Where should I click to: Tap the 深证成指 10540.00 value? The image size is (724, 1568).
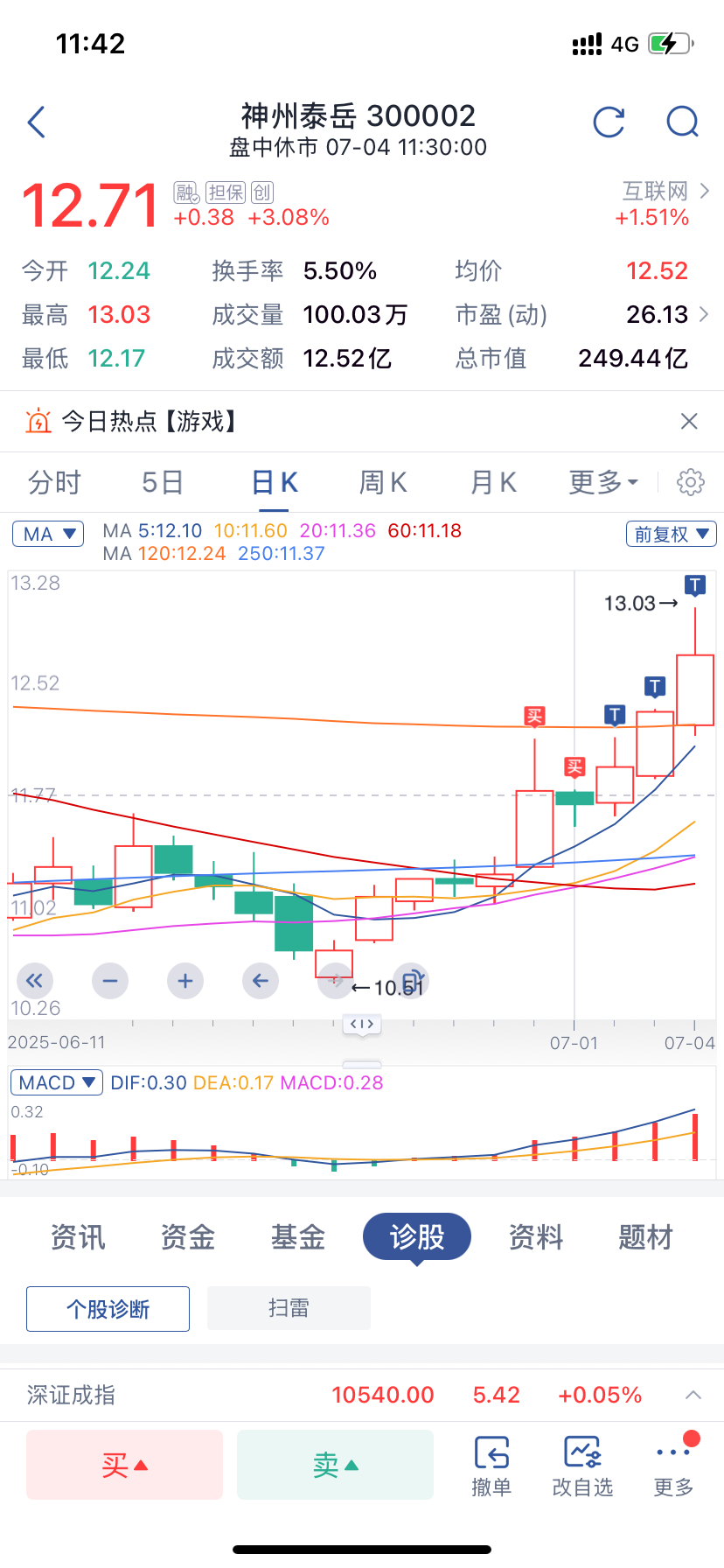point(383,1395)
